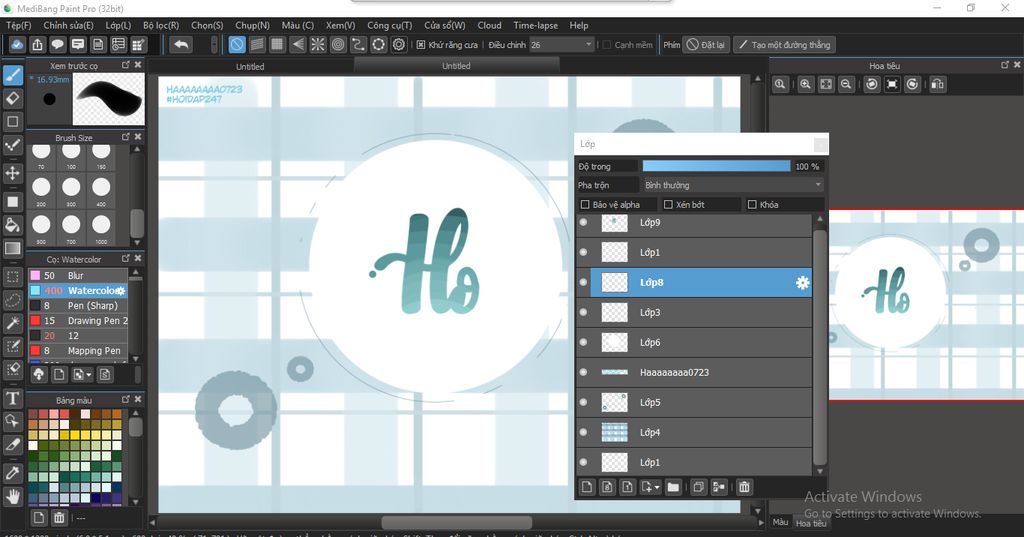Viewport: 1024px width, 537px height.
Task: Rotate view left in navigator
Action: (x=872, y=84)
